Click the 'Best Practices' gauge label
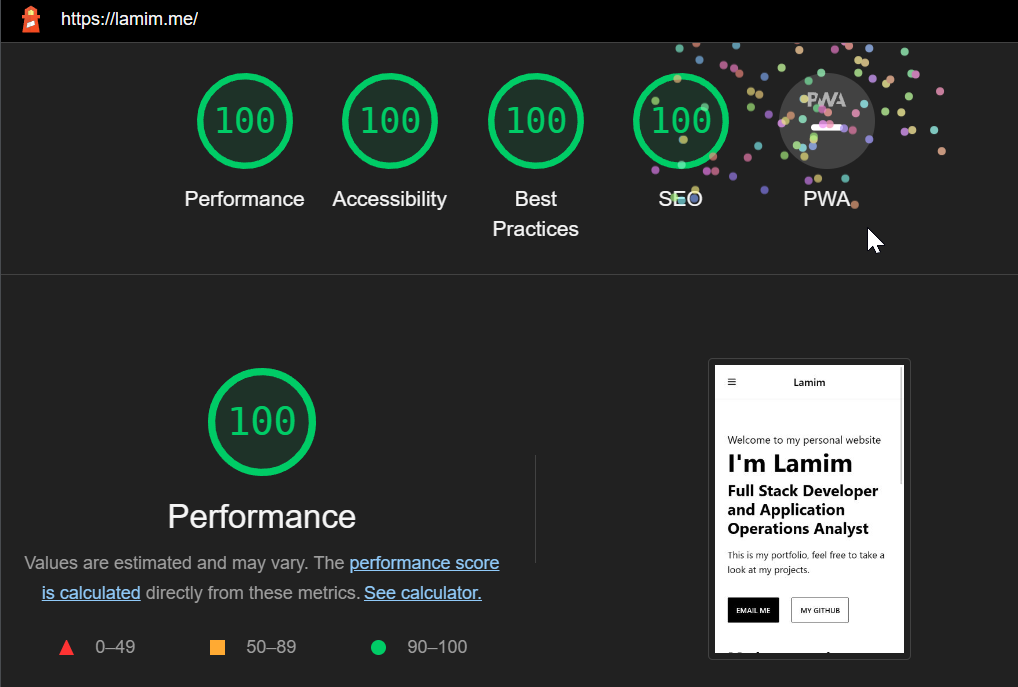1018x687 pixels. [536, 214]
